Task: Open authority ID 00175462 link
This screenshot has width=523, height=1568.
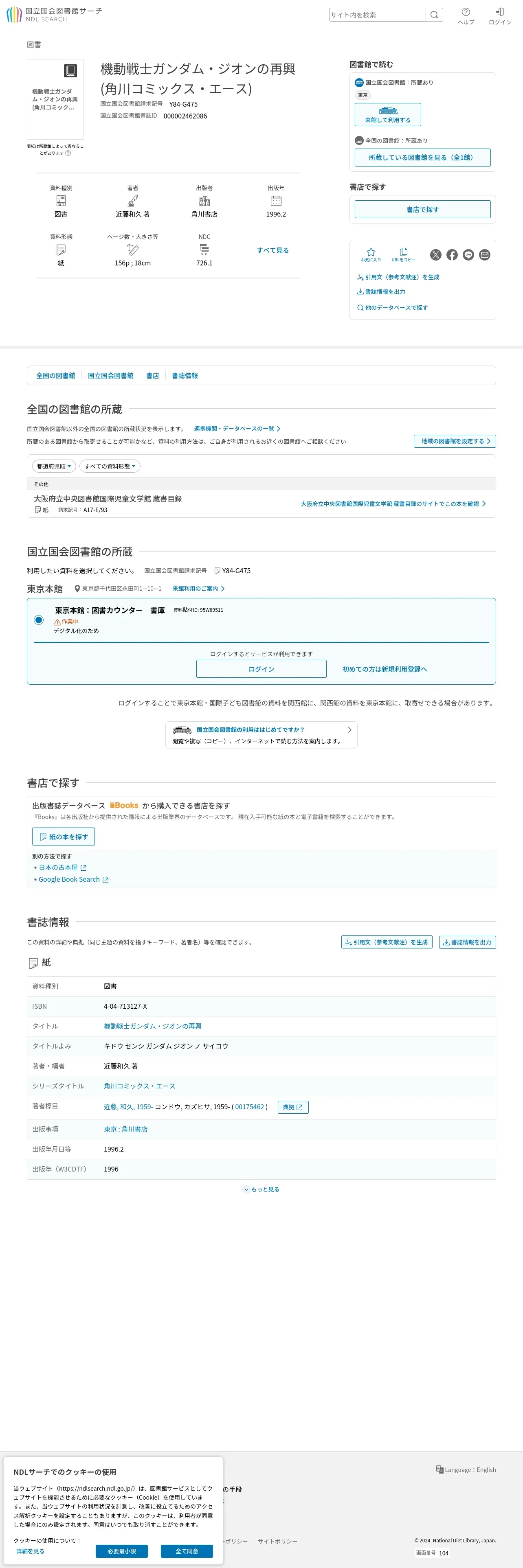Action: 250,1107
